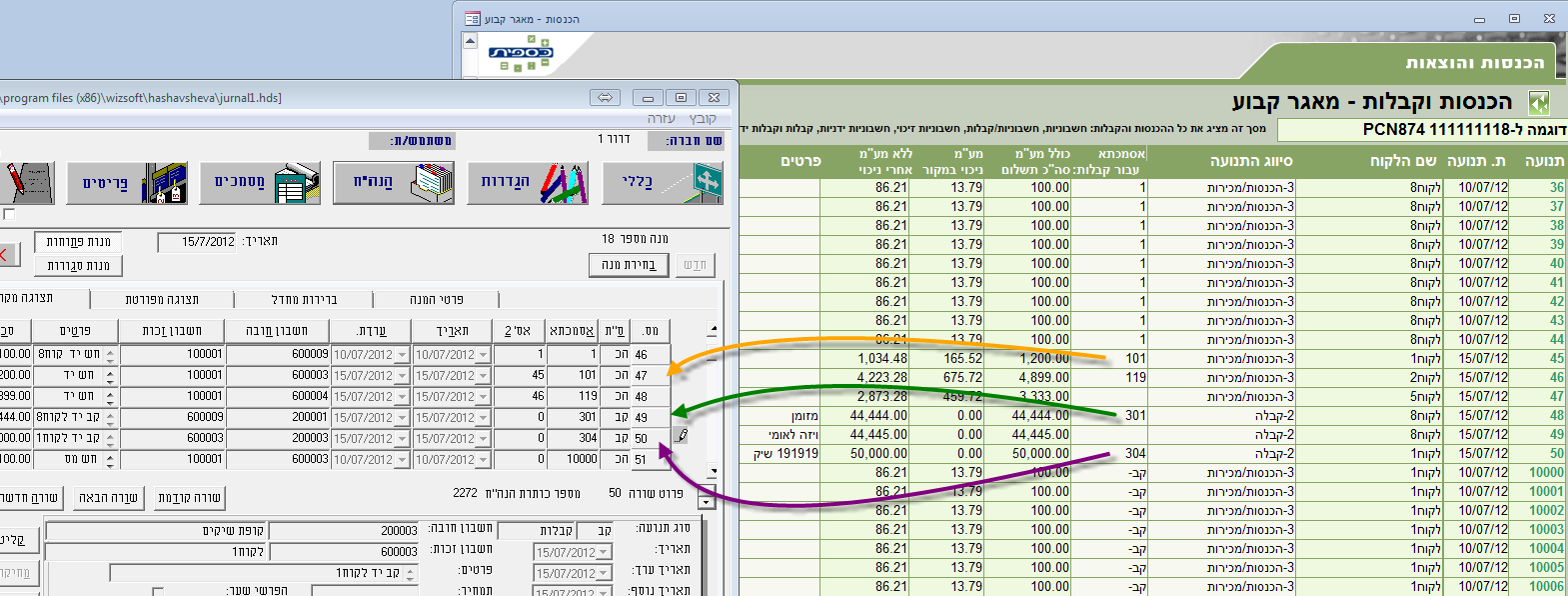Open the פריטים module with the shelves icon
1568x596 pixels.
tap(126, 183)
